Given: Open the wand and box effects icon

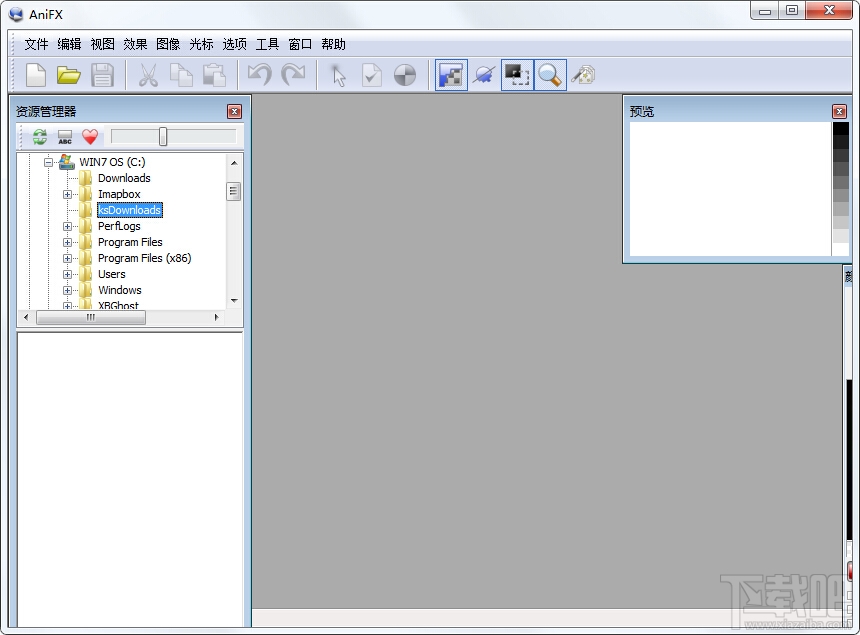Looking at the screenshot, I should (583, 75).
